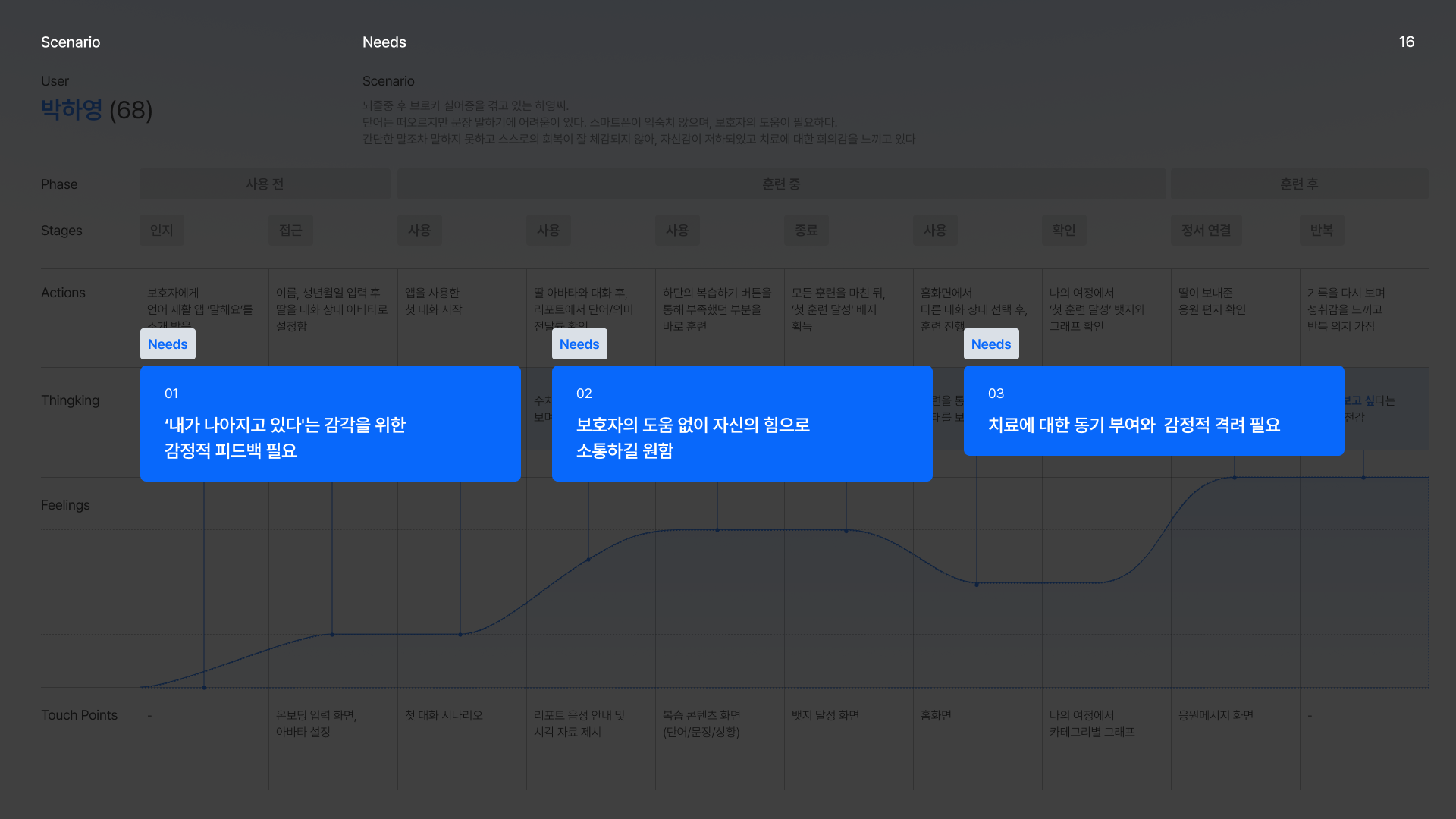Image resolution: width=1456 pixels, height=819 pixels.
Task: Click the Needs header title
Action: click(384, 42)
